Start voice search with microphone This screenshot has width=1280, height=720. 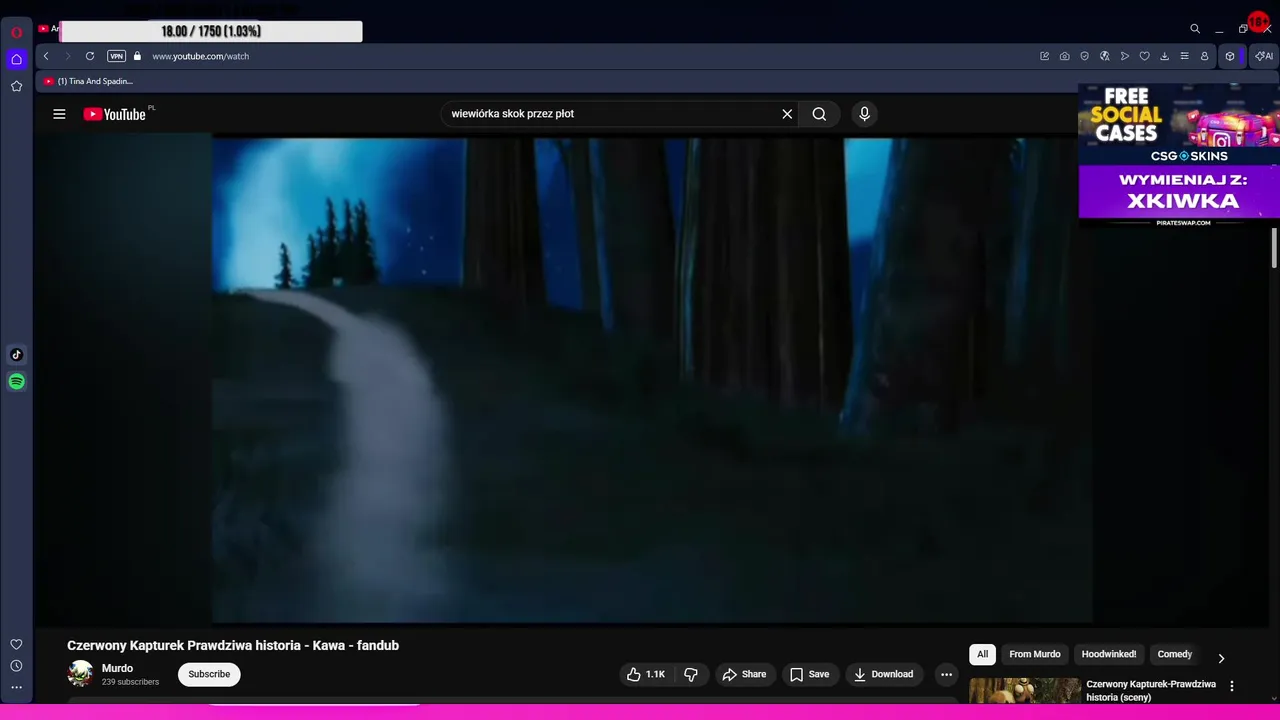[865, 114]
